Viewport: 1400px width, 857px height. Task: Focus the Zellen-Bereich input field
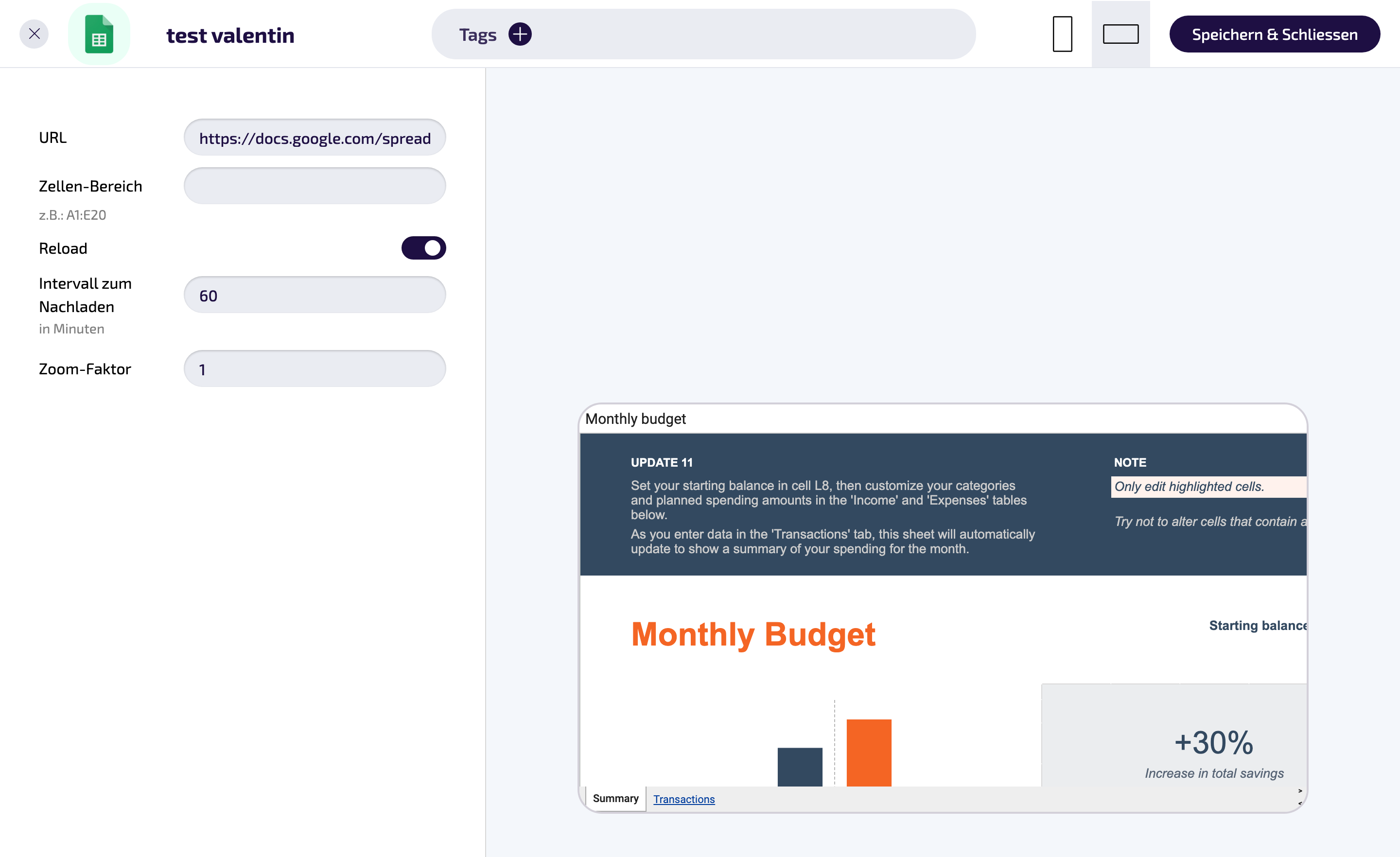point(315,186)
